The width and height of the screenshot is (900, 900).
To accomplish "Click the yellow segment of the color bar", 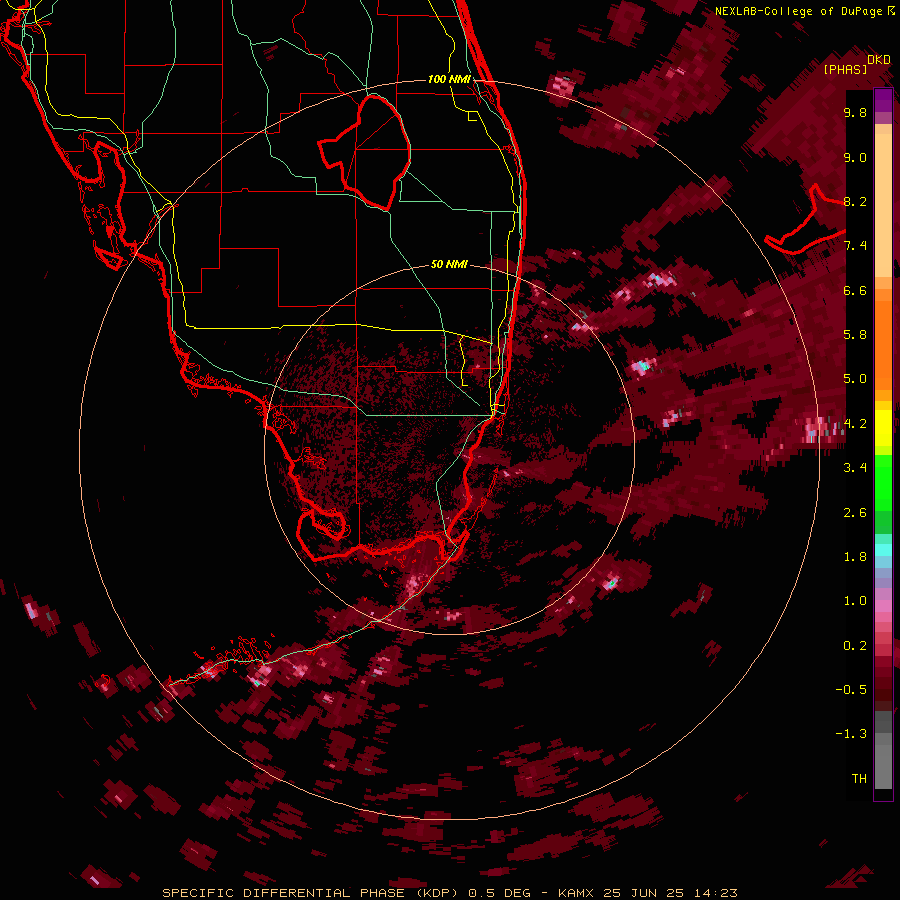I will pos(883,428).
